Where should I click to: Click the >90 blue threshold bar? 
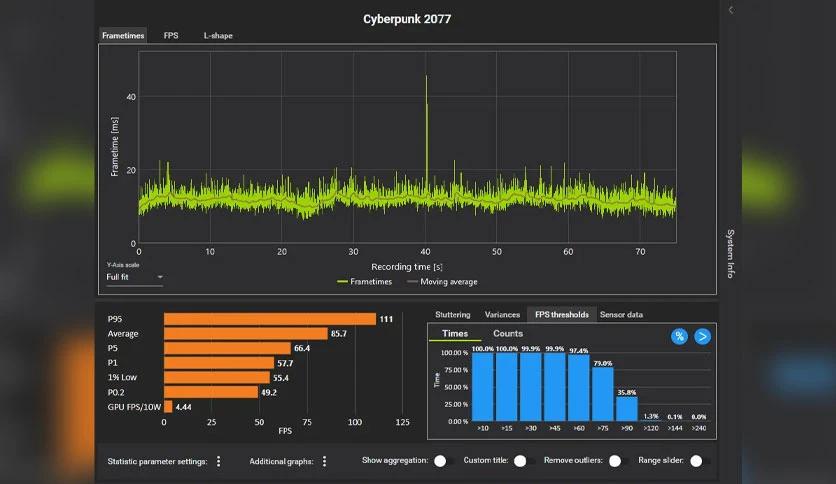pos(626,409)
